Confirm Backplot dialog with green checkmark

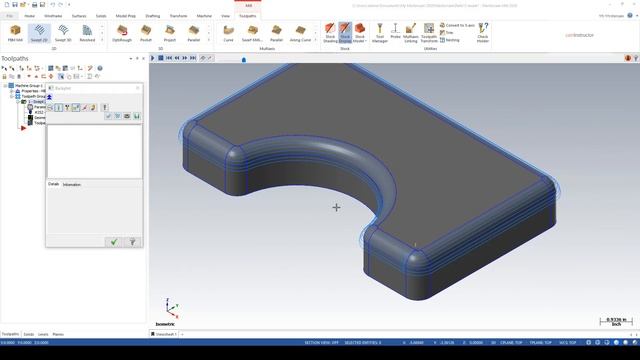tap(114, 242)
